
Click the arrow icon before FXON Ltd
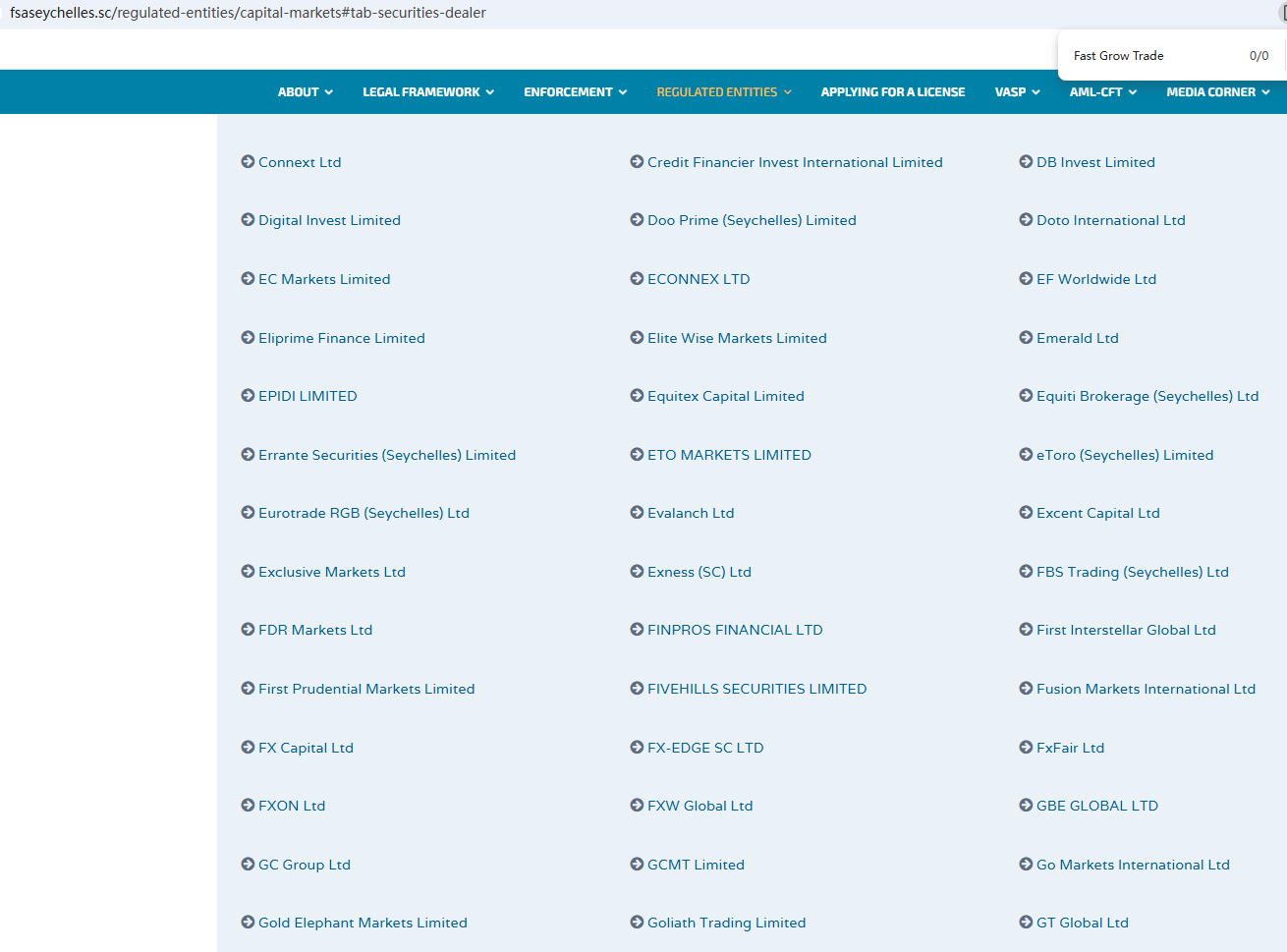point(248,806)
